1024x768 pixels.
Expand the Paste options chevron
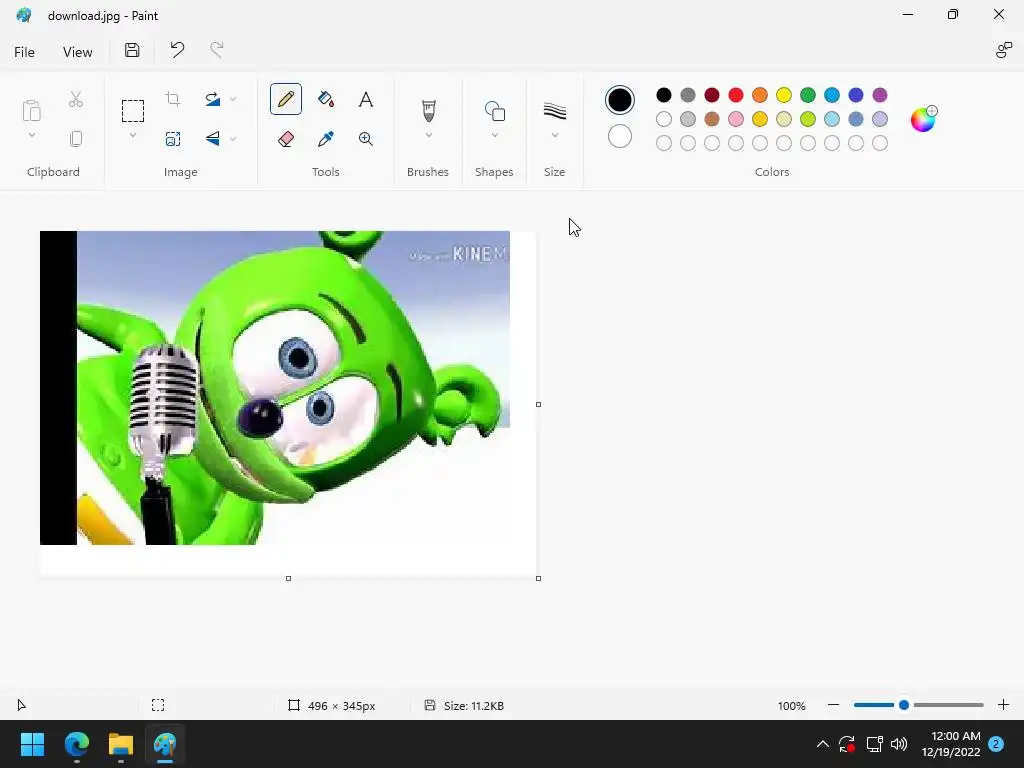pyautogui.click(x=31, y=135)
